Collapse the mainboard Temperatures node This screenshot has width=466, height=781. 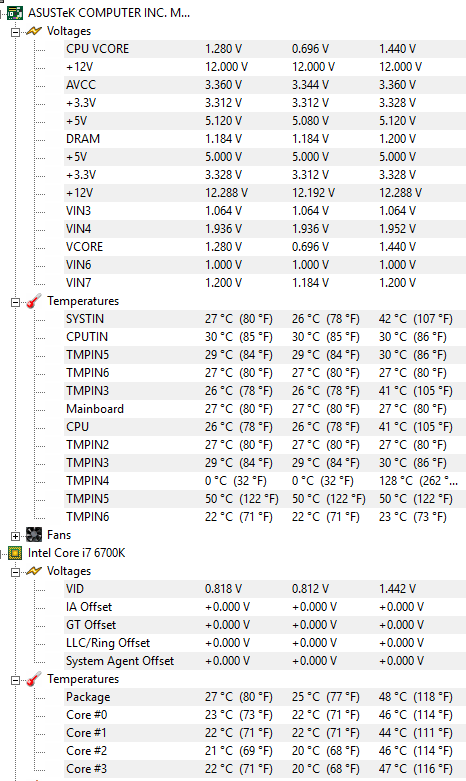pyautogui.click(x=15, y=302)
